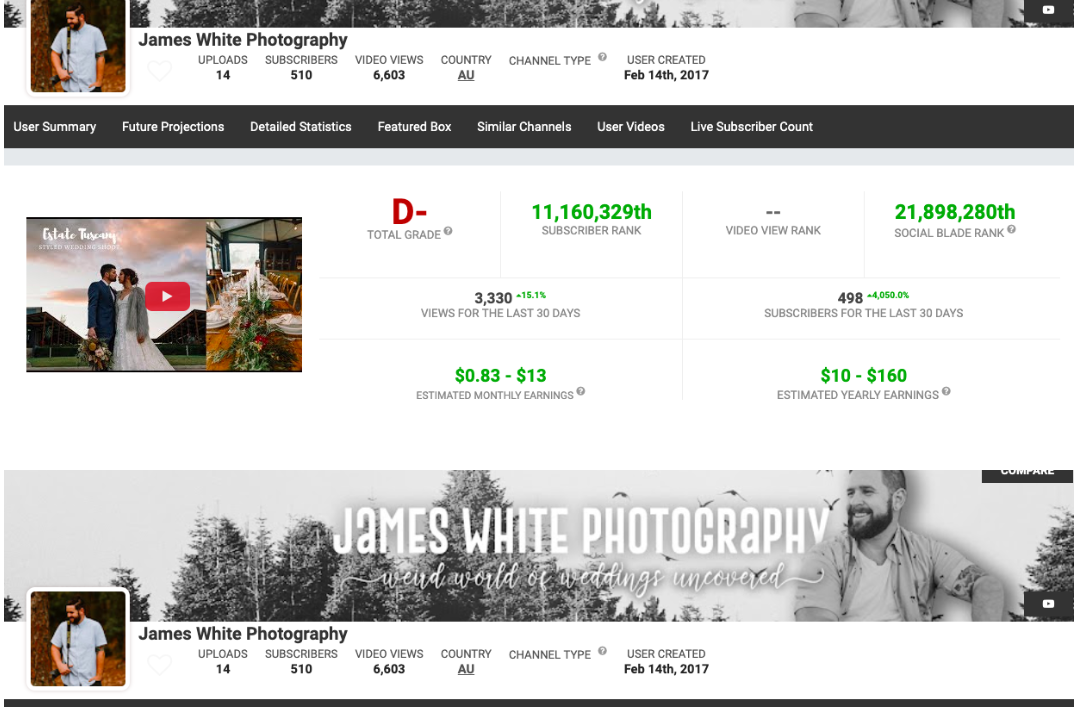Select the Featured Box tab

(414, 127)
